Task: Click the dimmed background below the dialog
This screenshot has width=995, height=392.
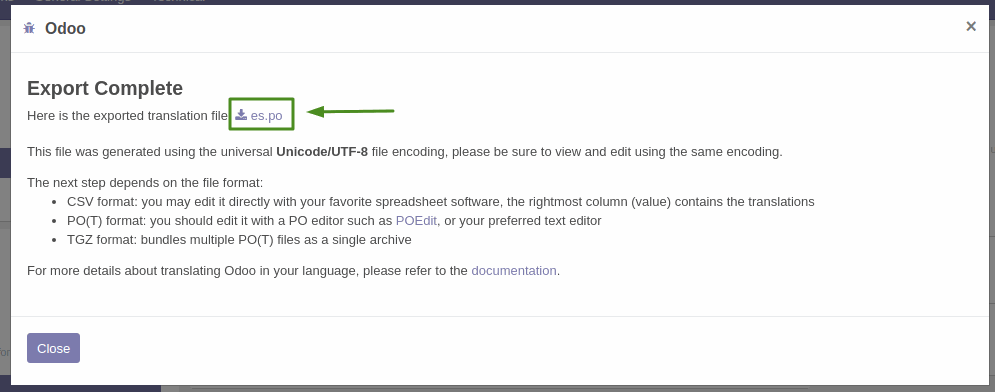Action: point(498,388)
